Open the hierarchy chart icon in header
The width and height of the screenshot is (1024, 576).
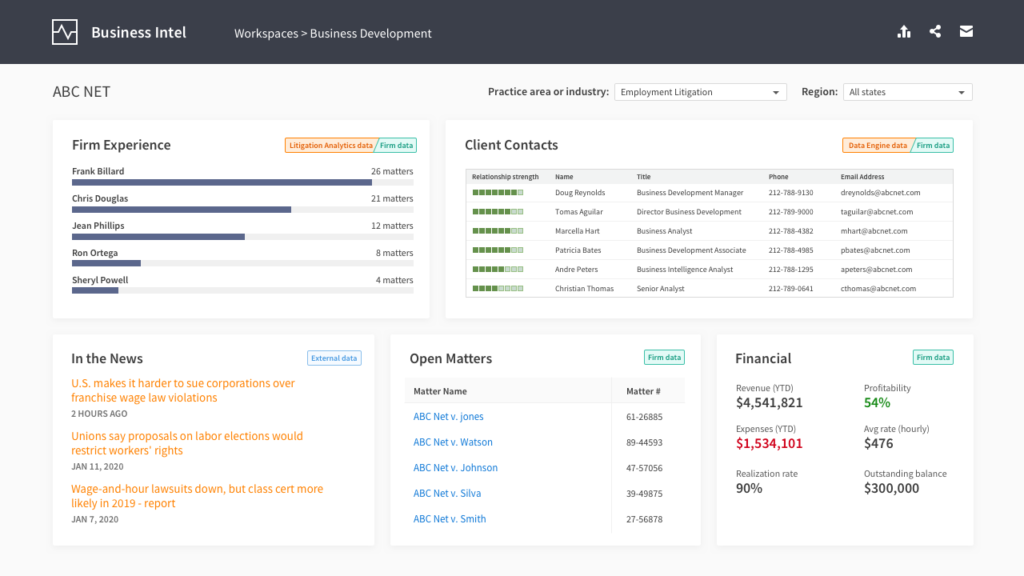pos(904,32)
